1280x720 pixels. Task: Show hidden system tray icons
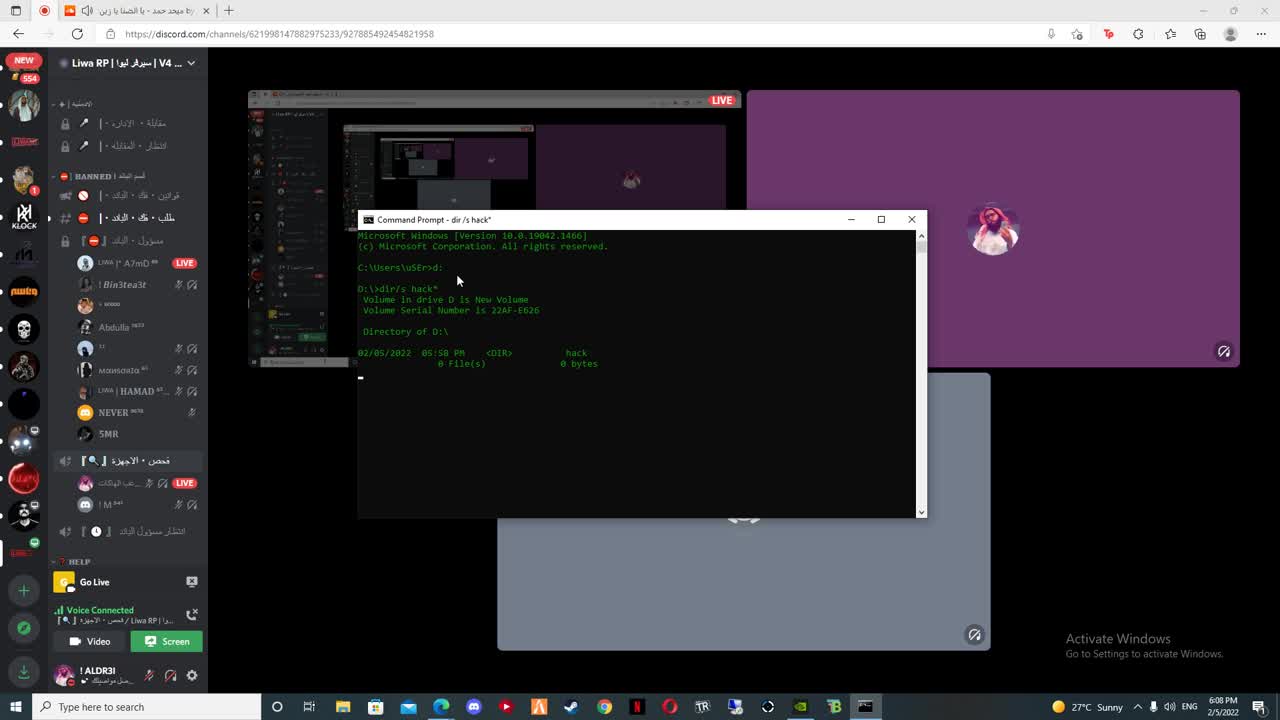pos(1137,707)
